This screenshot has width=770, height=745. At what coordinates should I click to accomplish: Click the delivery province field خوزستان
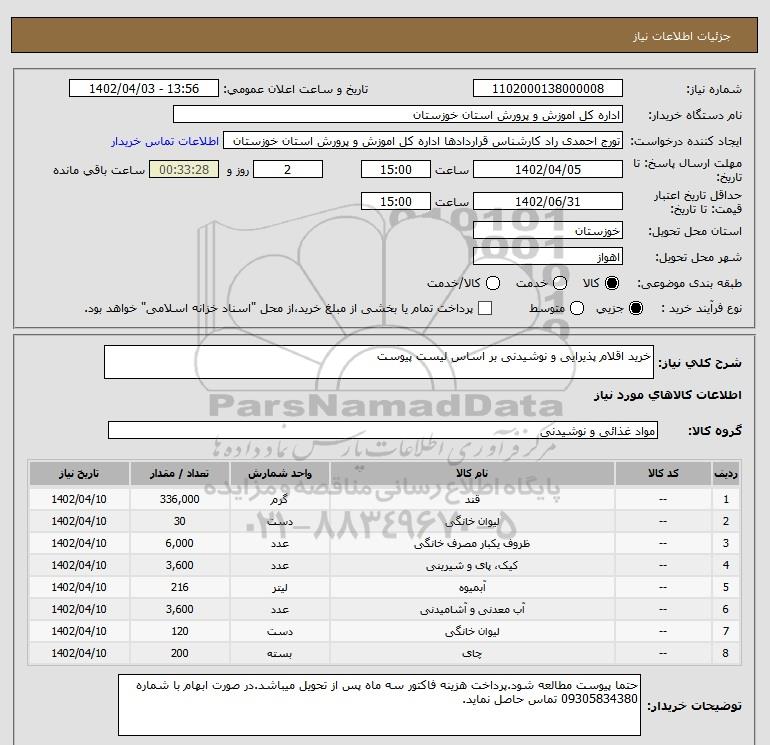(548, 230)
